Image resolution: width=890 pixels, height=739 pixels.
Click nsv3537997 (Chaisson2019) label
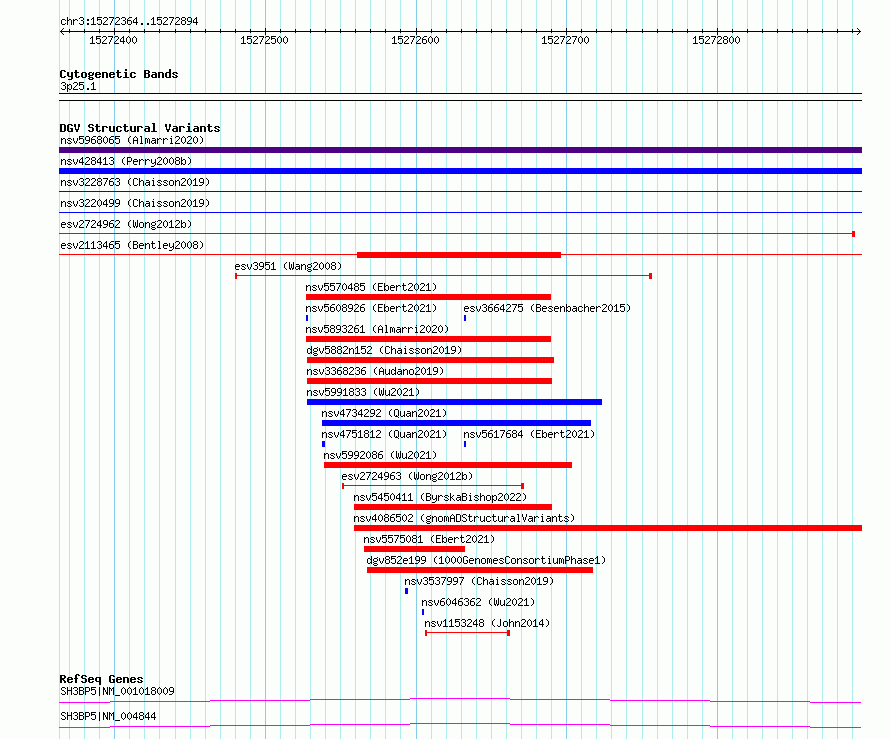(x=479, y=581)
